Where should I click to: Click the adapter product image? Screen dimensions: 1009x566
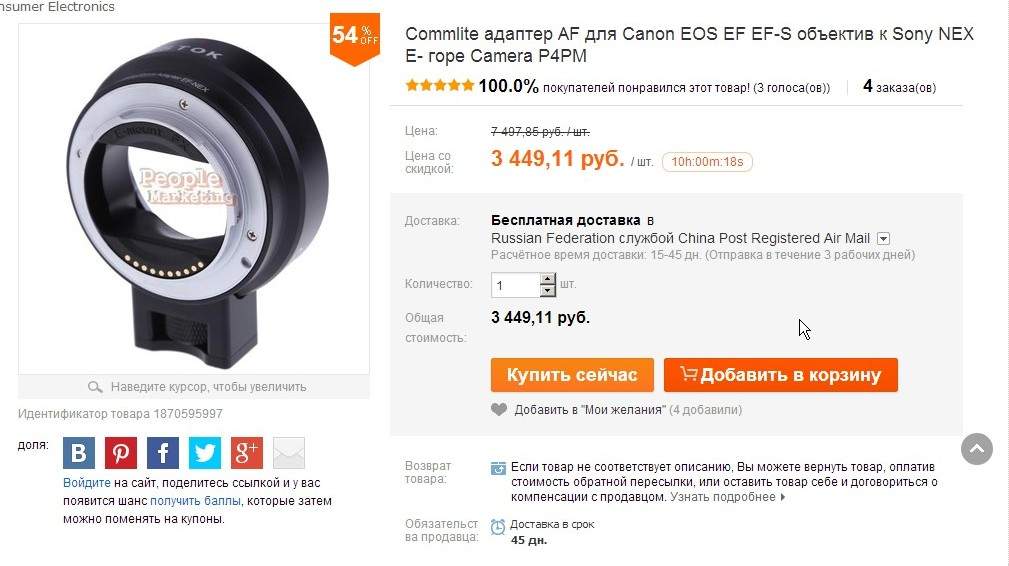coord(194,199)
